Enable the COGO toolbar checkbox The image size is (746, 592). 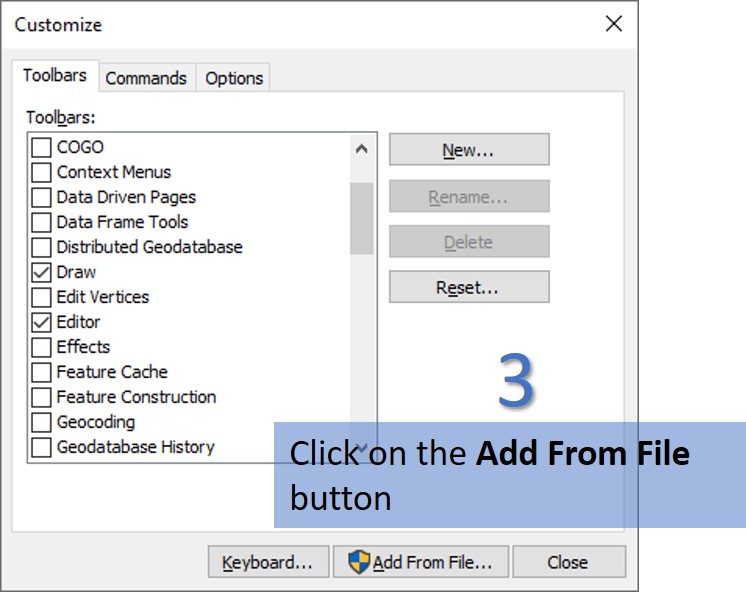[x=41, y=147]
